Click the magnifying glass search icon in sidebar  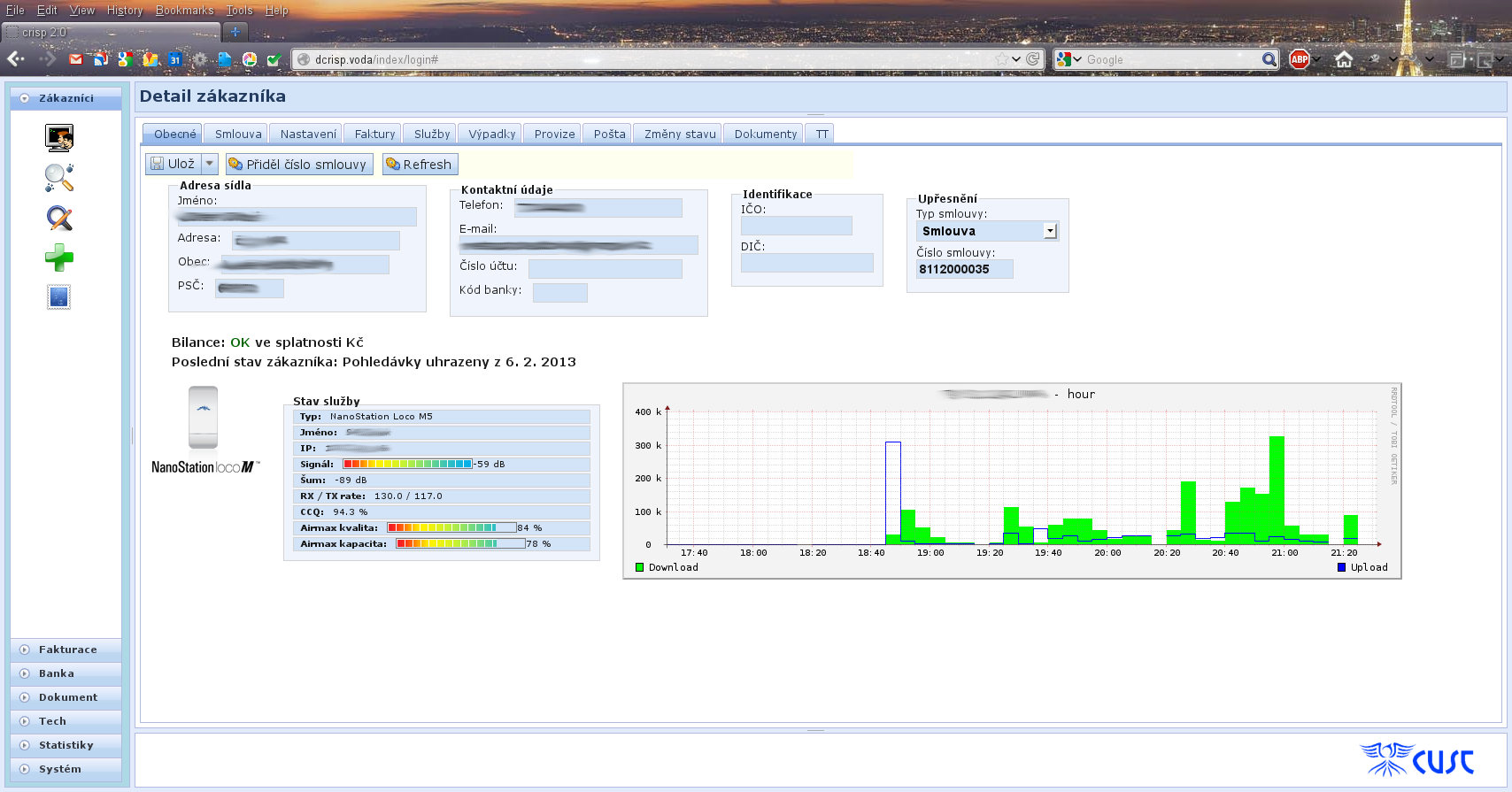click(x=59, y=177)
